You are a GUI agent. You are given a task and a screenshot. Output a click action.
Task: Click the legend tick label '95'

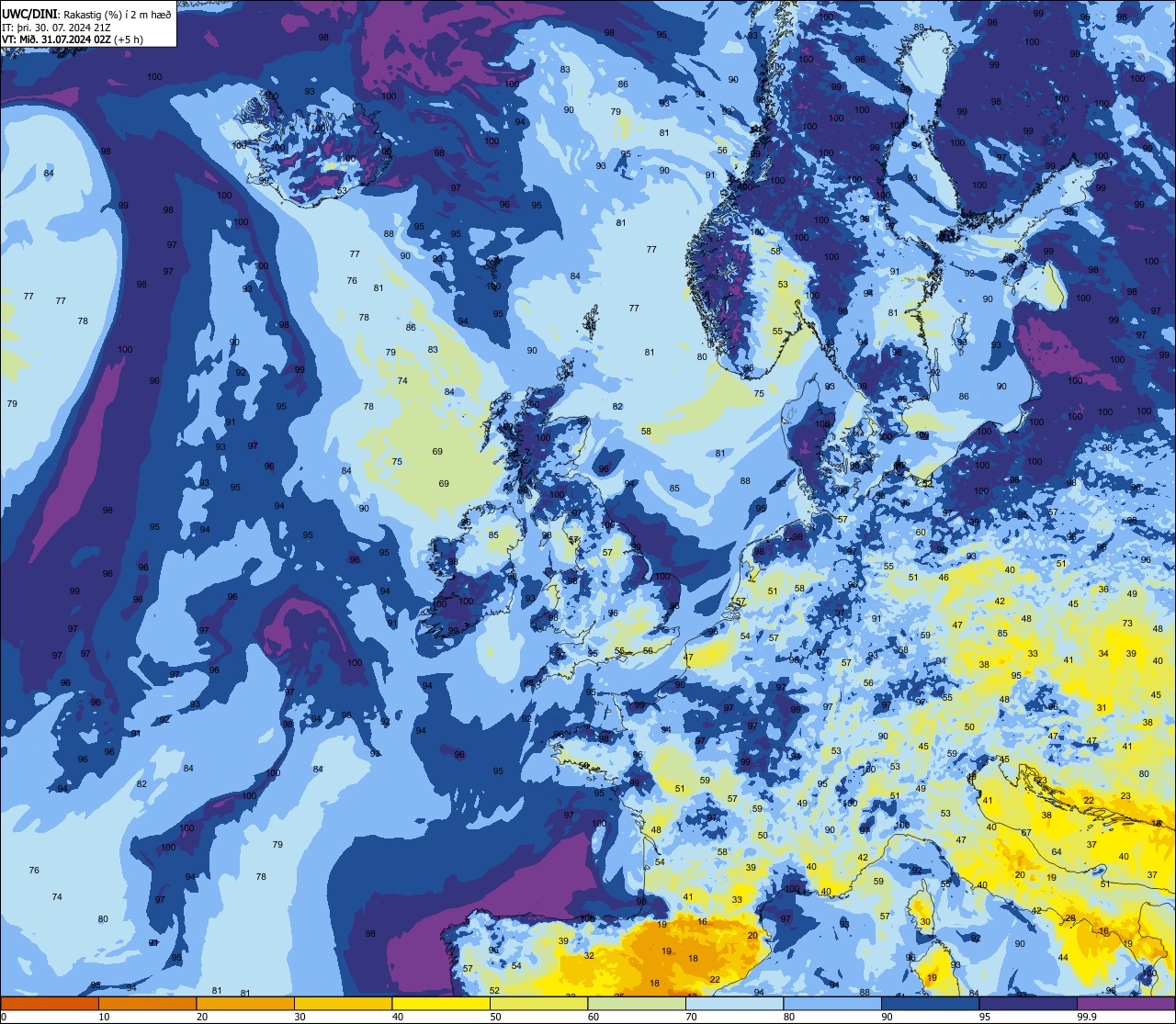(985, 1017)
